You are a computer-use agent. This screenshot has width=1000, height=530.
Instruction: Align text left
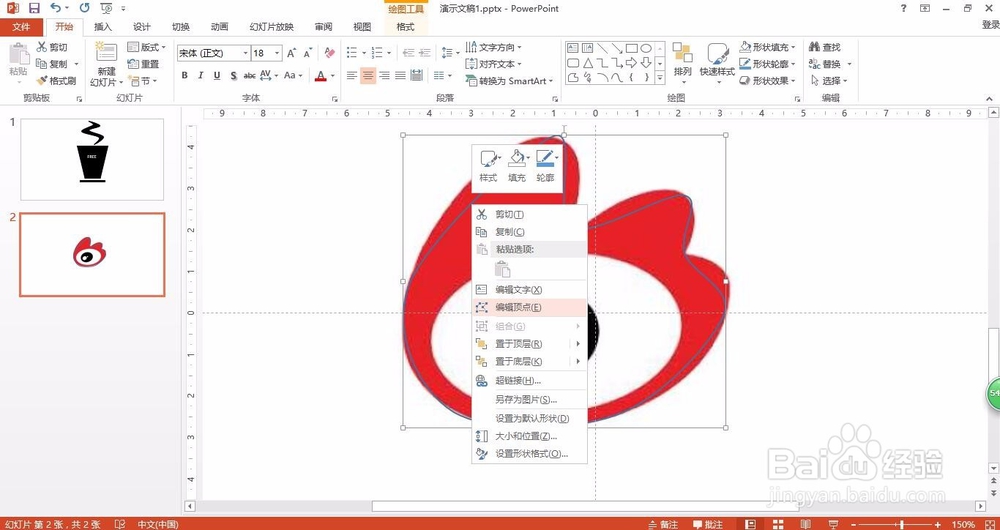click(x=351, y=75)
